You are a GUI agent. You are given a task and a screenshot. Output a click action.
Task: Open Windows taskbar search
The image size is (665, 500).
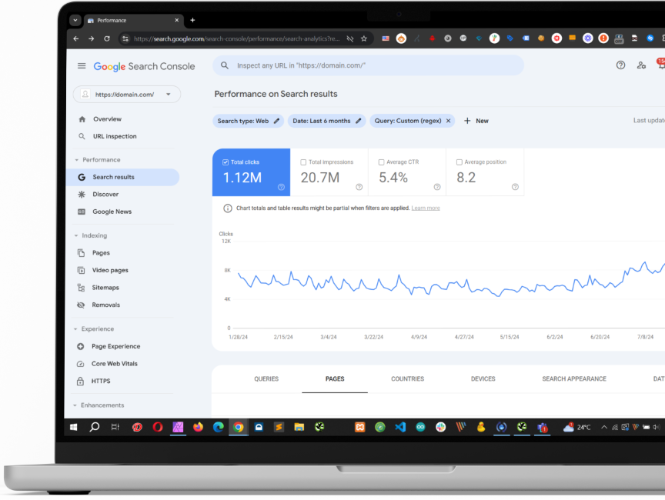coord(95,427)
